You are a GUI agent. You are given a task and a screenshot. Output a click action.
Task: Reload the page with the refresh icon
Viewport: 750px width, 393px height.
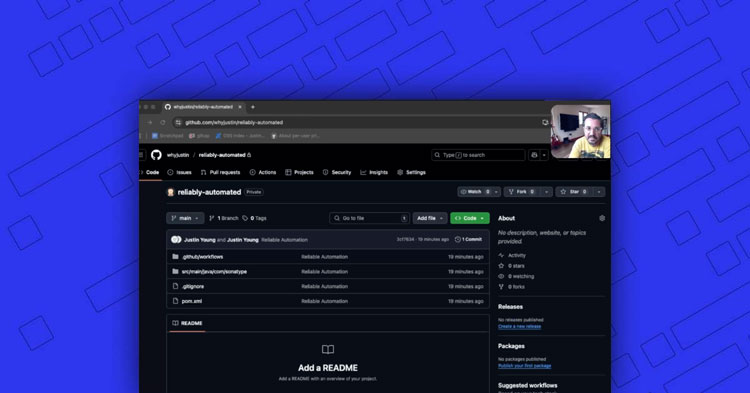coord(163,122)
